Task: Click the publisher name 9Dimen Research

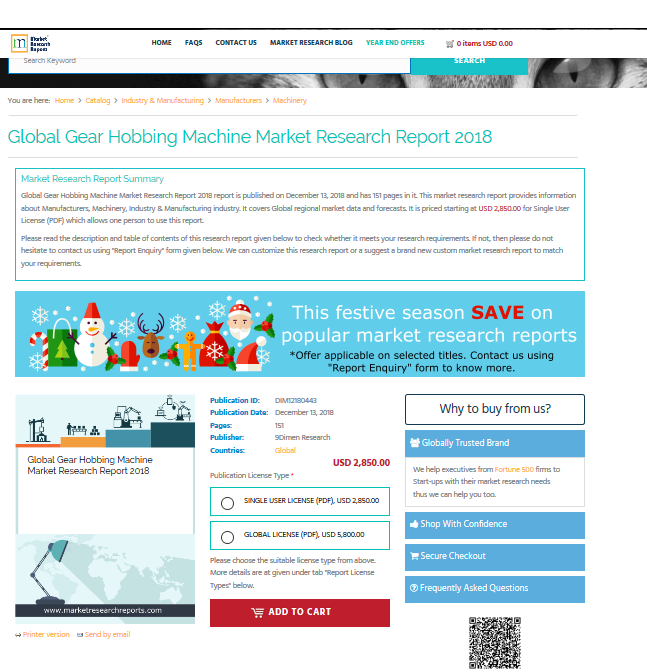Action: click(303, 438)
